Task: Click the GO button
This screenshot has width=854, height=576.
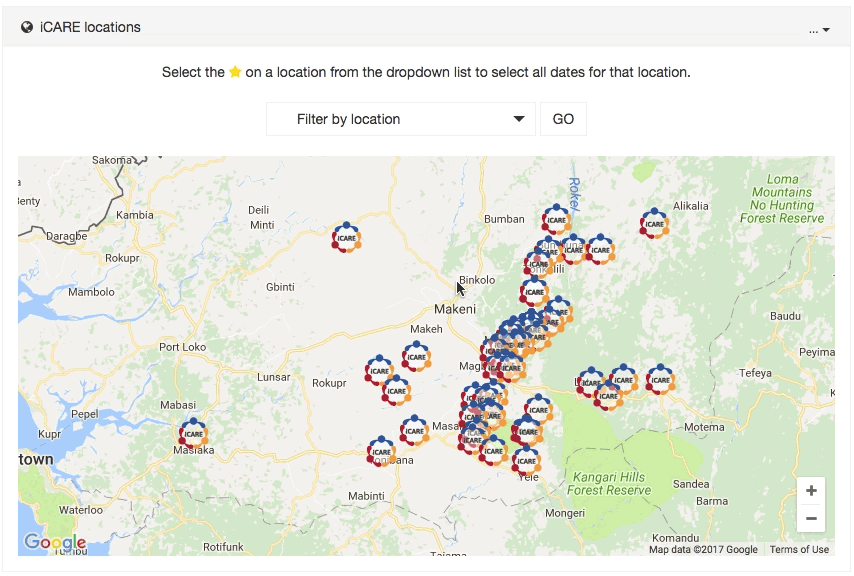Action: (x=563, y=119)
